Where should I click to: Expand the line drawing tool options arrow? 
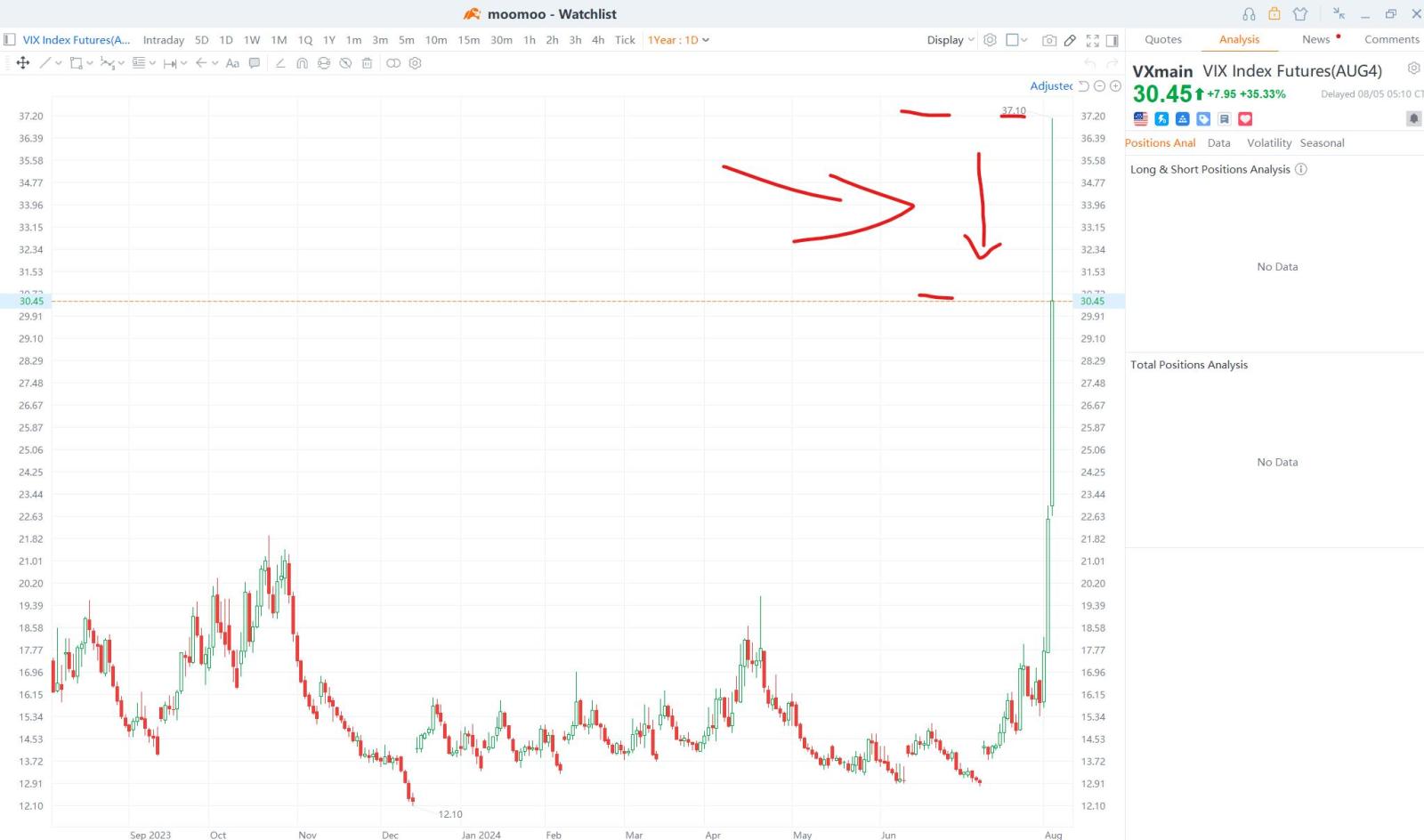tap(59, 63)
